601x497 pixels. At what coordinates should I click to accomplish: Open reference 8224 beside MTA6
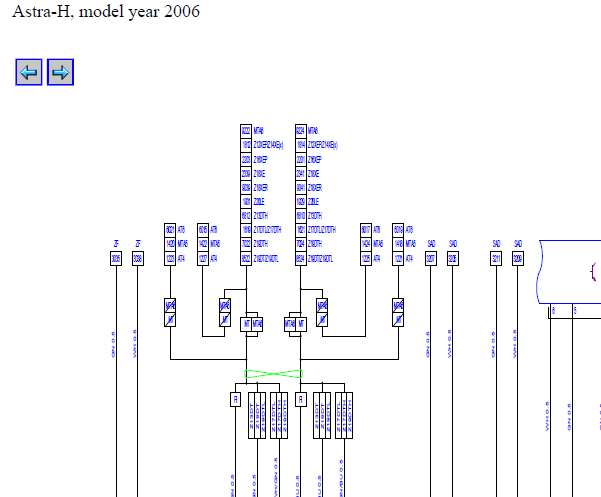pos(300,131)
